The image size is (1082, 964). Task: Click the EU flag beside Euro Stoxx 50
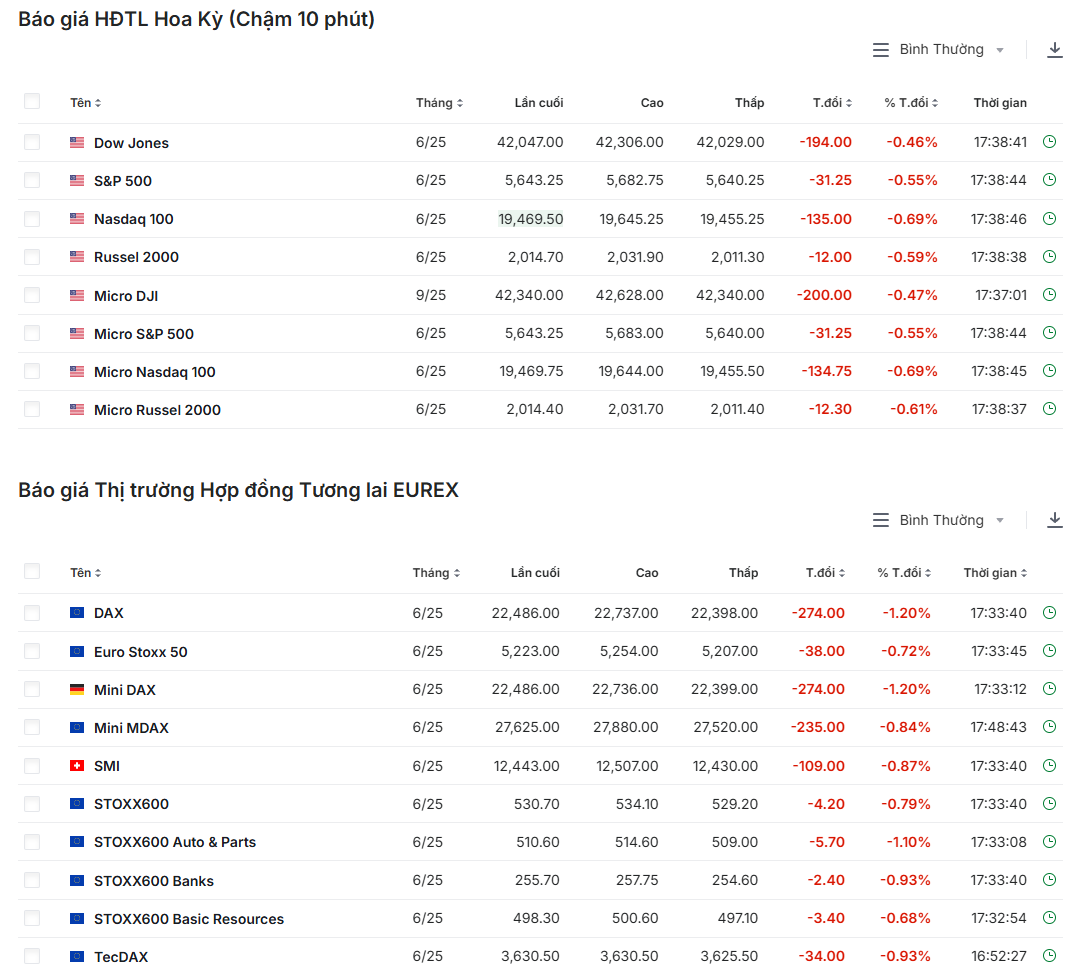[77, 651]
